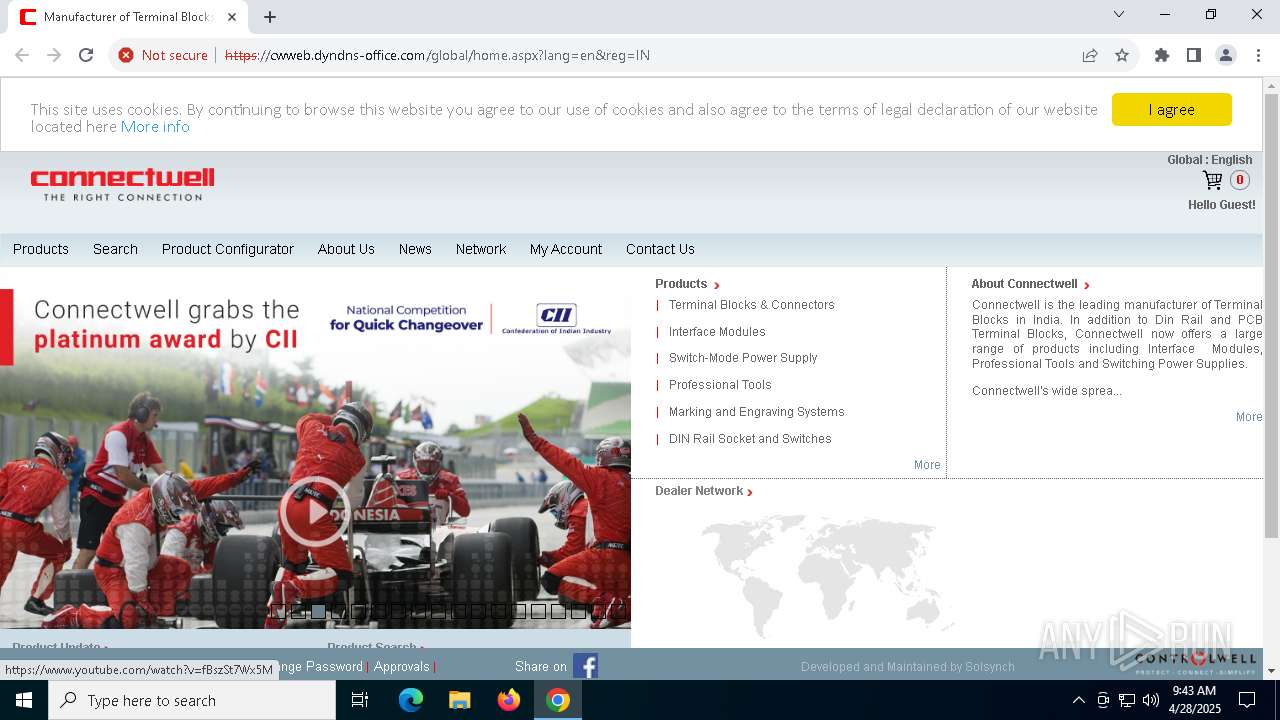Switch to Chrome on the taskbar

[x=558, y=700]
